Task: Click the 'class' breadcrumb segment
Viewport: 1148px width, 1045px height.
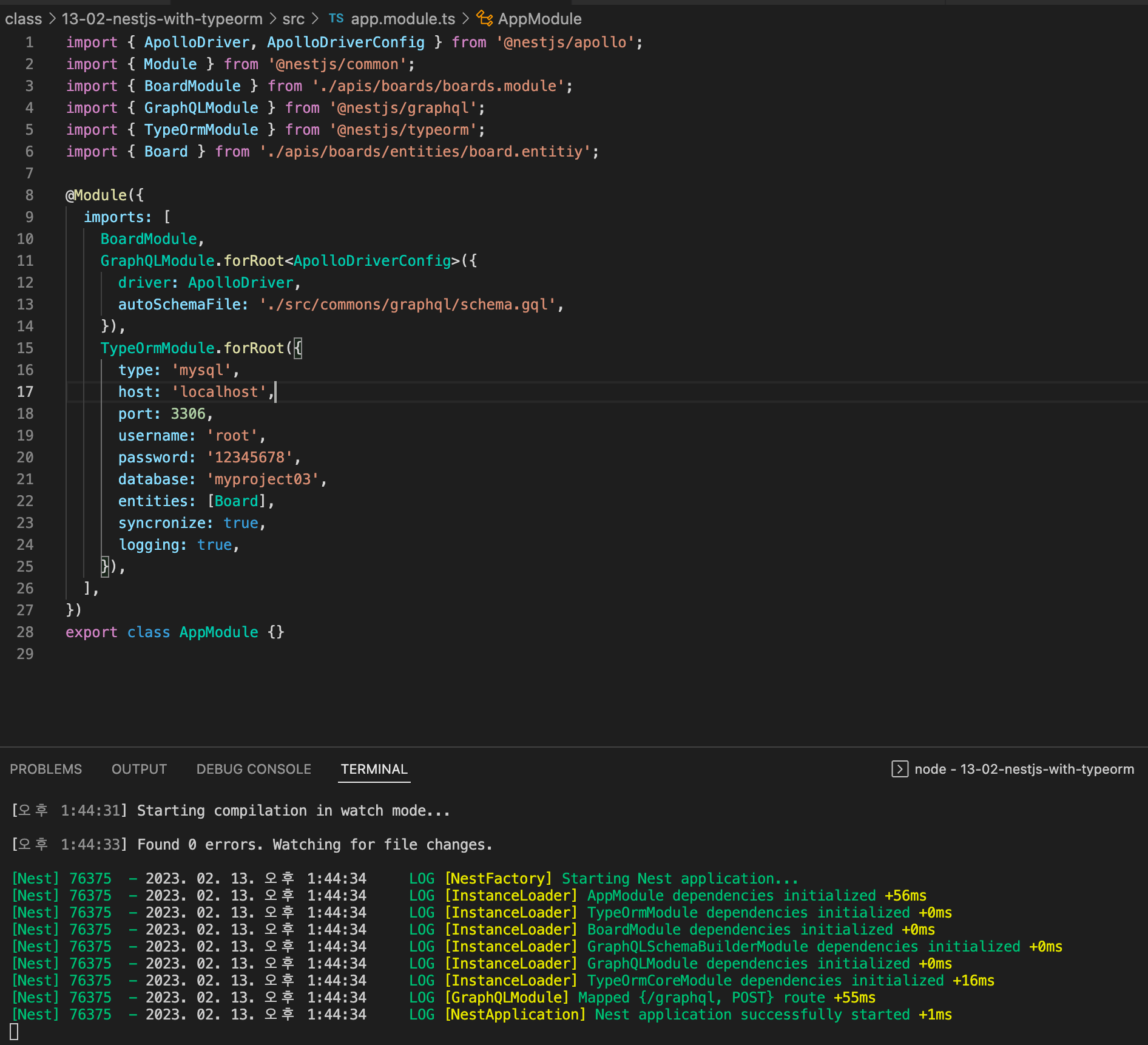Action: click(x=24, y=19)
